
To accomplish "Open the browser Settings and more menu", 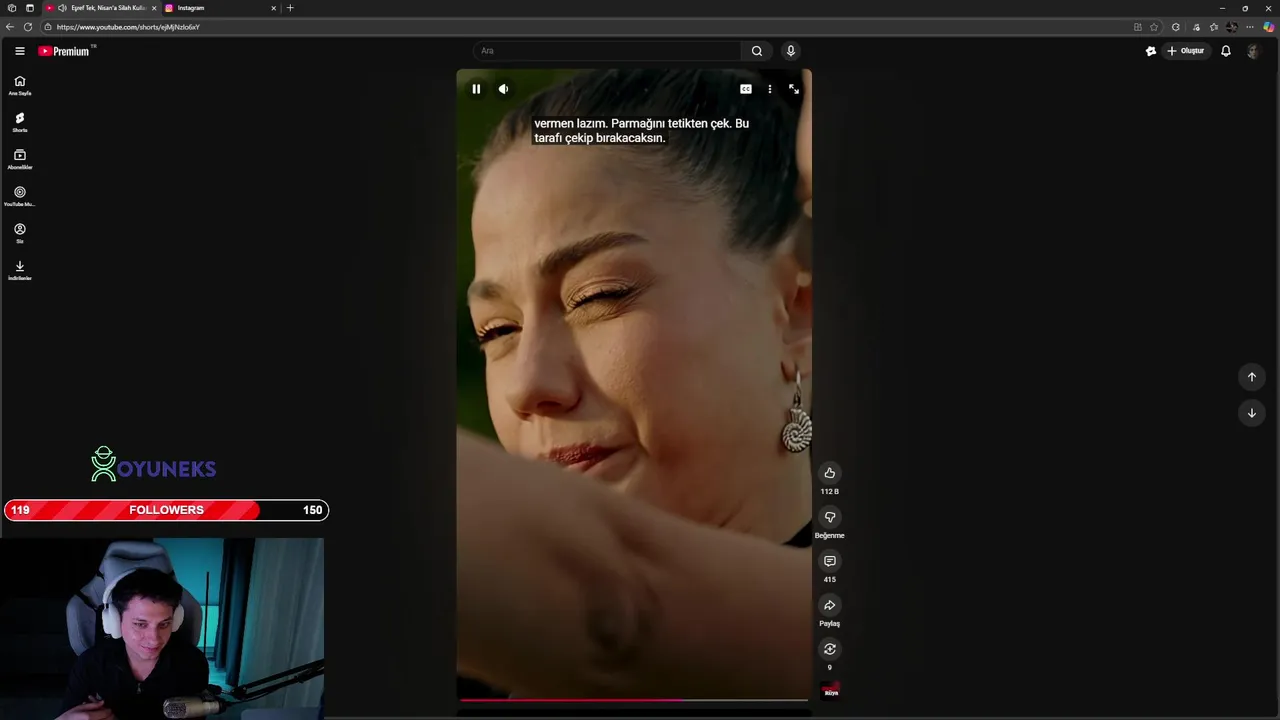I will point(1250,27).
